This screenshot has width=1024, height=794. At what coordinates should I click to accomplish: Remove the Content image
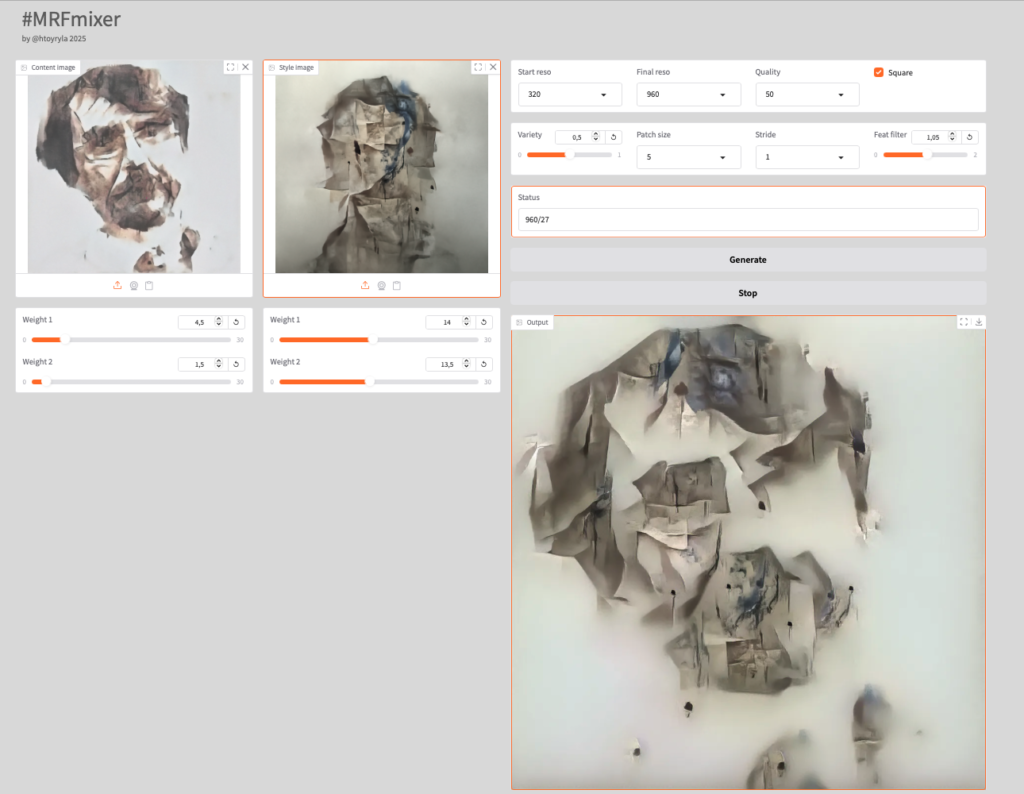coord(245,67)
